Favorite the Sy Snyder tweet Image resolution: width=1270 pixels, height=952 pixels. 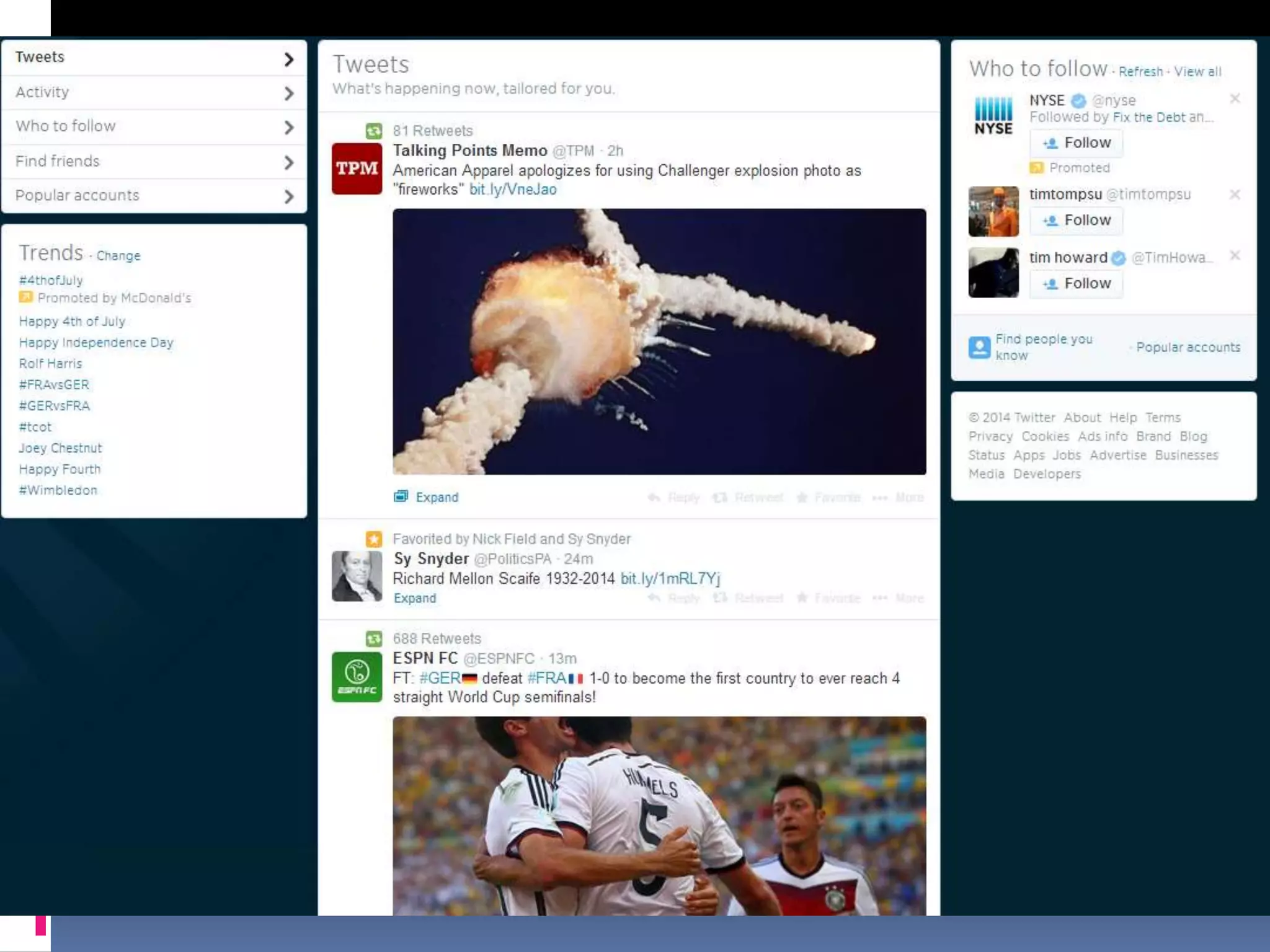[x=828, y=597]
